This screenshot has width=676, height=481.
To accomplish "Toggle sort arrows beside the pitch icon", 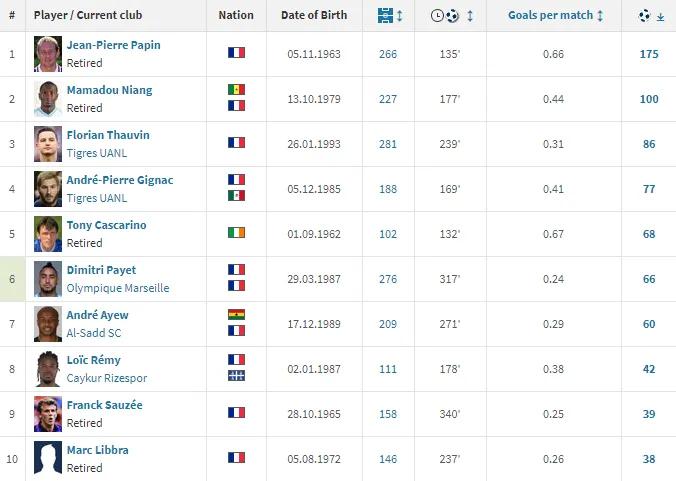I will (x=400, y=16).
